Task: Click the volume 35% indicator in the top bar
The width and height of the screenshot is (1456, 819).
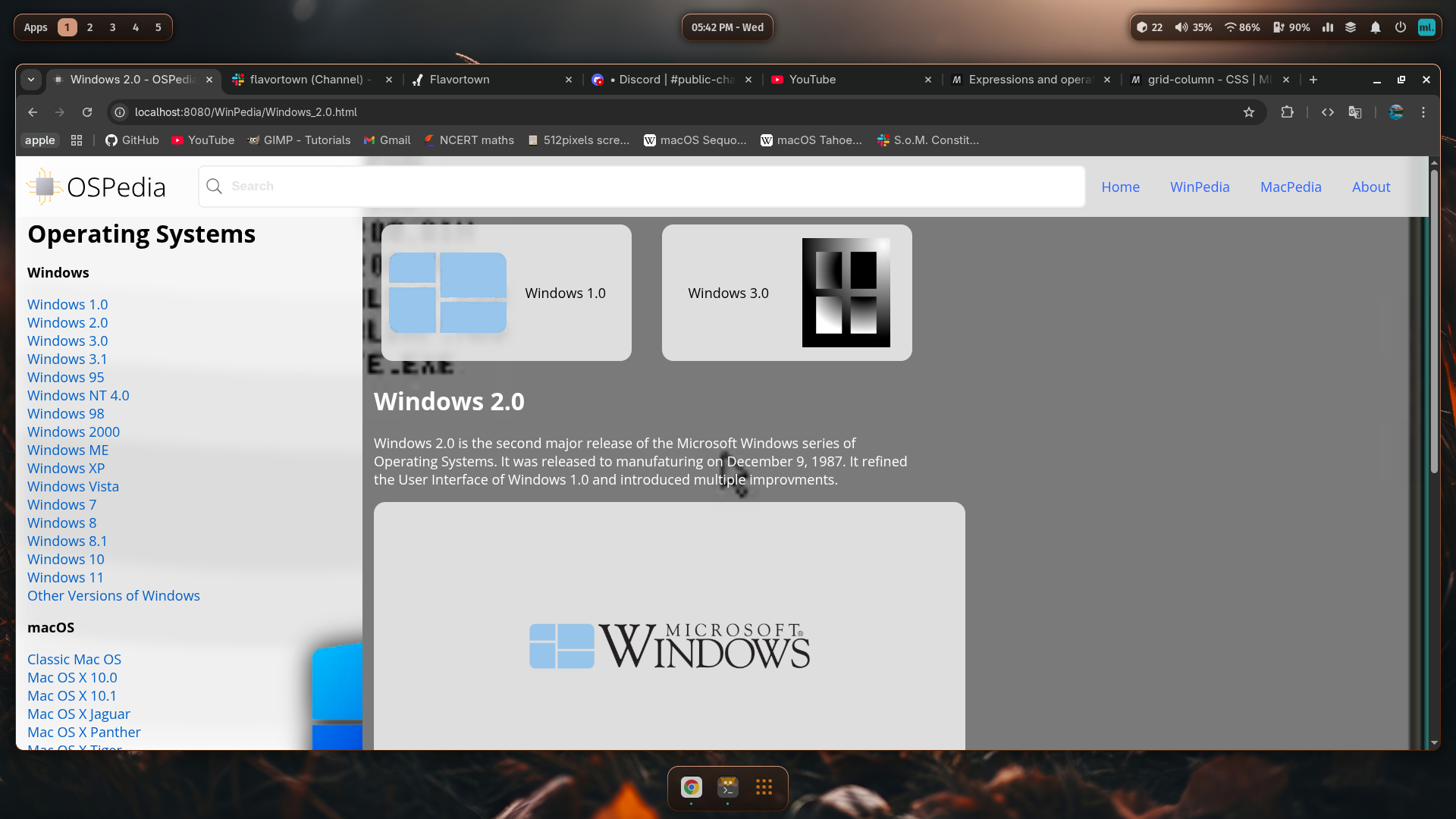Action: pyautogui.click(x=1194, y=27)
